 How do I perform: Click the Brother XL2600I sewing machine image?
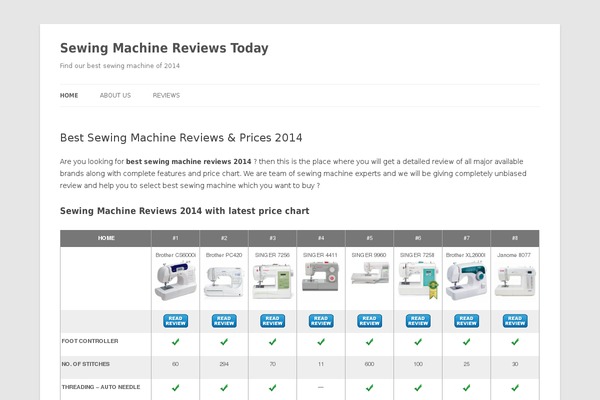[x=466, y=281]
